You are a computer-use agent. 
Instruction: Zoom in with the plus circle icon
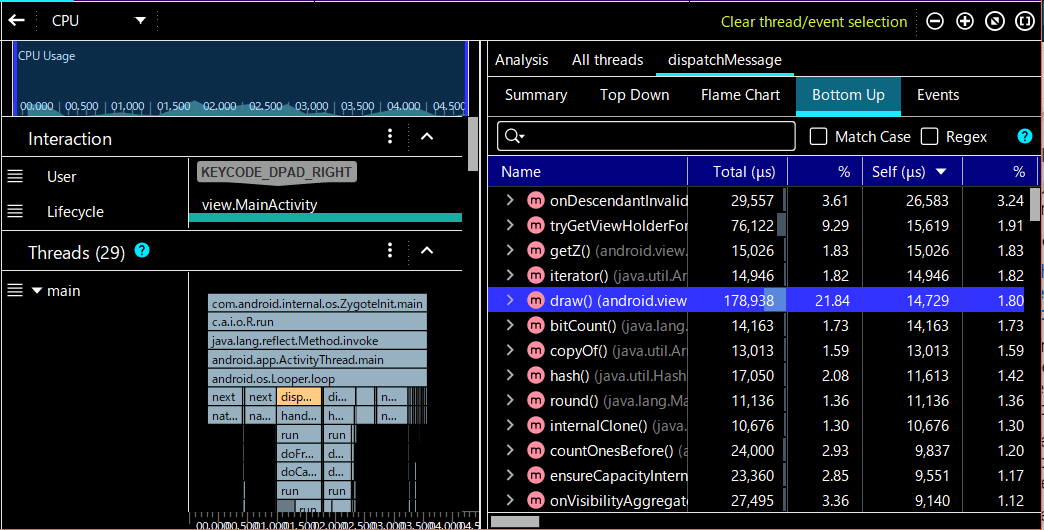tap(965, 21)
